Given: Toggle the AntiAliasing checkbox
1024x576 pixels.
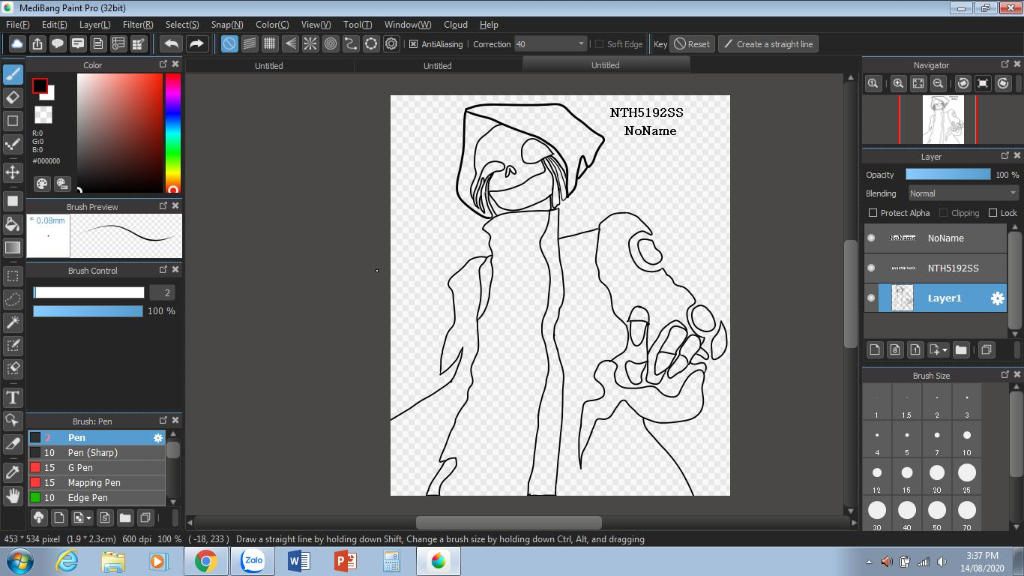Looking at the screenshot, I should [413, 44].
